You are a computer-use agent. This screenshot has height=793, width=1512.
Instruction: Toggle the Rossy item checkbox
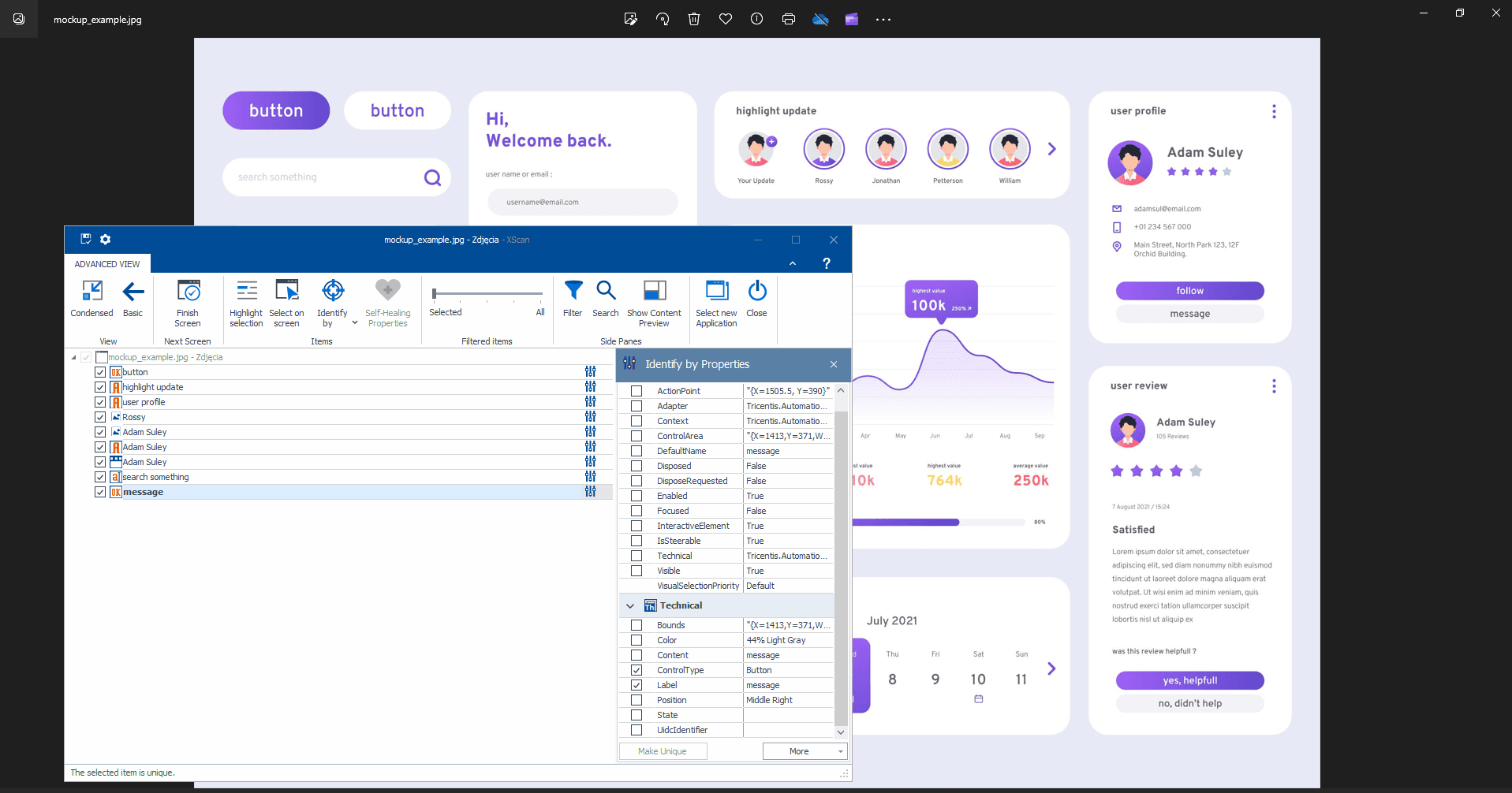tap(100, 417)
